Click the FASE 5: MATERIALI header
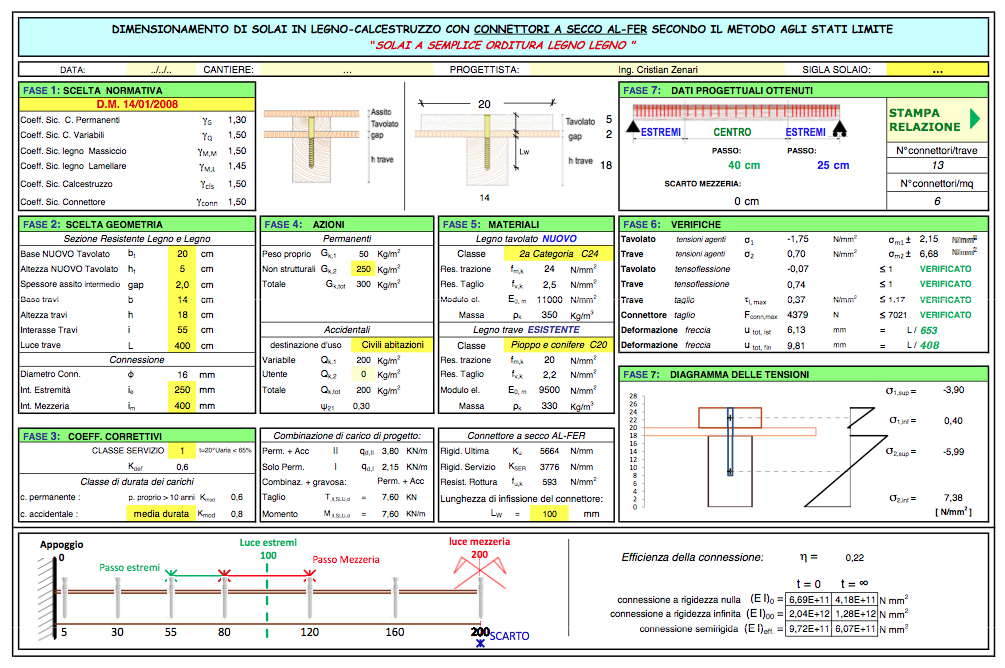 pos(526,224)
